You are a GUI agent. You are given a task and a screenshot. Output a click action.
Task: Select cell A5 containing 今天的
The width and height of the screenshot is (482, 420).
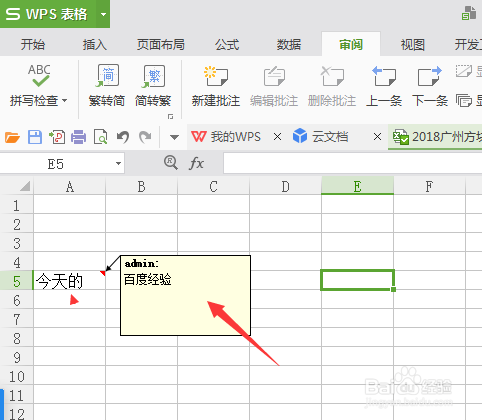tap(69, 281)
